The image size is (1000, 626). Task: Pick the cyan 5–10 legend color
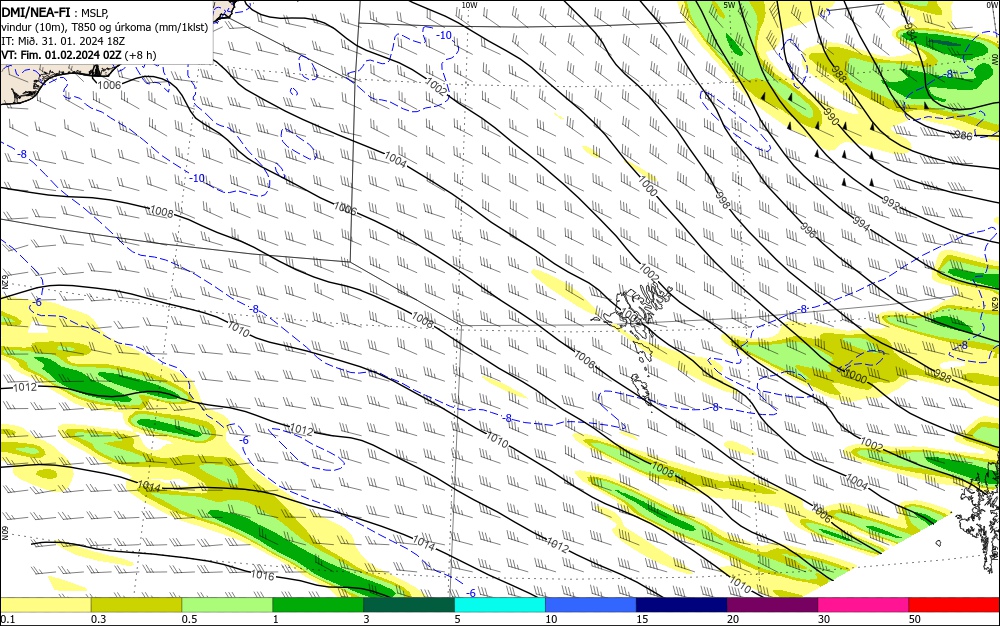500,604
